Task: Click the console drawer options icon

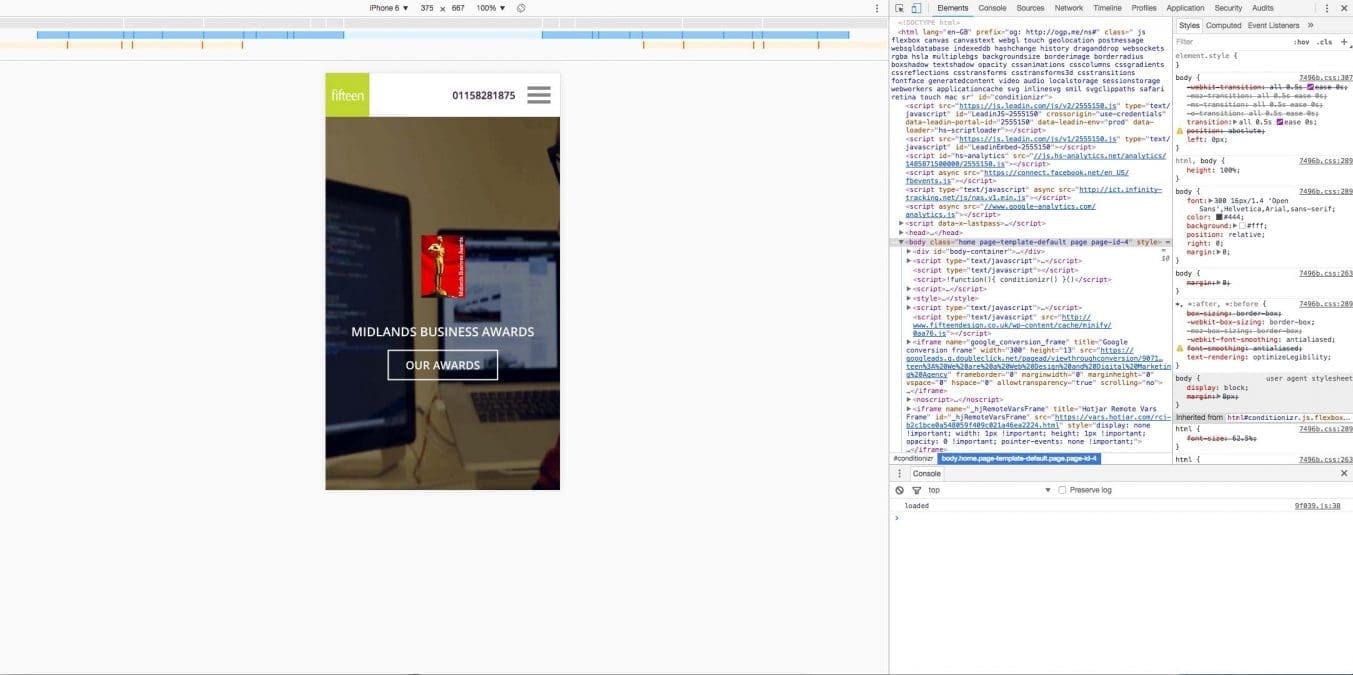Action: click(x=899, y=473)
